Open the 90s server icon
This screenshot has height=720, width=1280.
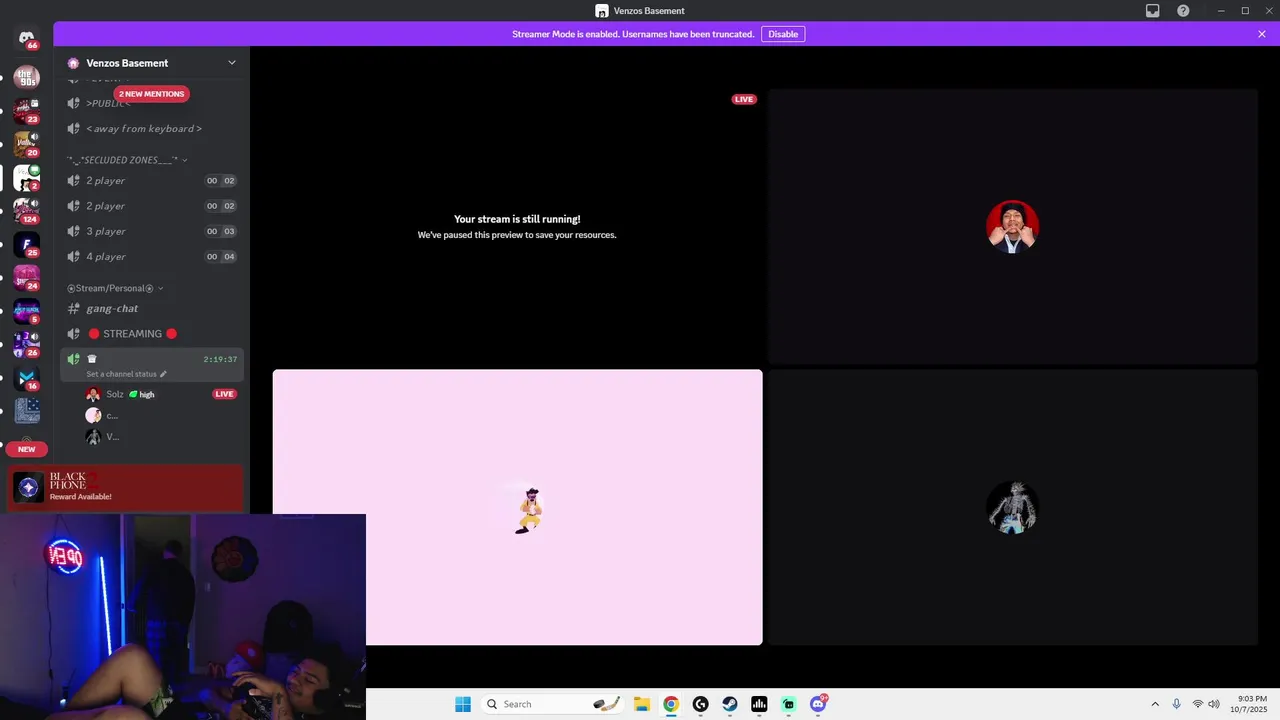point(26,77)
